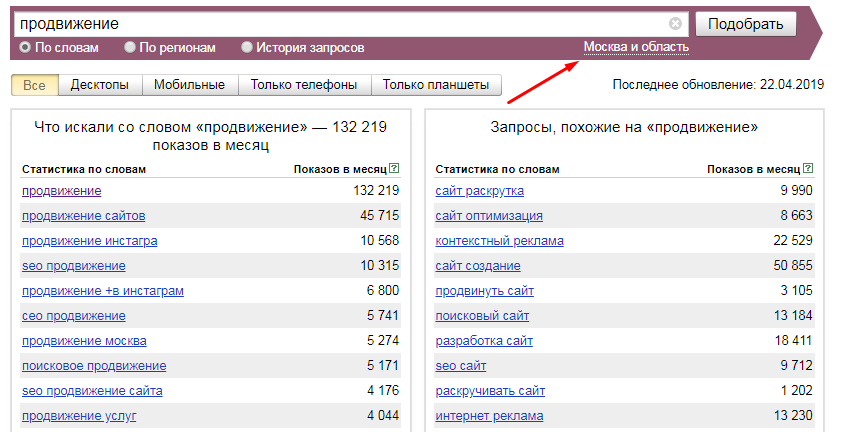The image size is (842, 432).
Task: Click the '9 990' impressions value
Action: (x=796, y=190)
